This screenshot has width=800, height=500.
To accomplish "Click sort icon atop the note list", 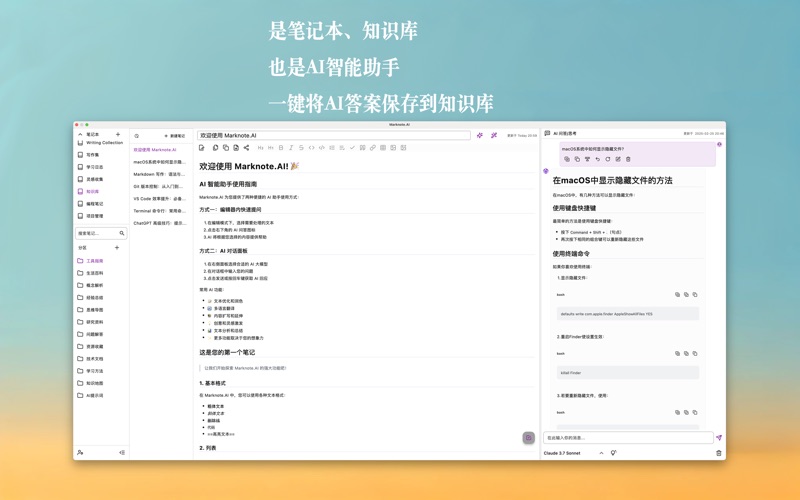I will point(137,136).
